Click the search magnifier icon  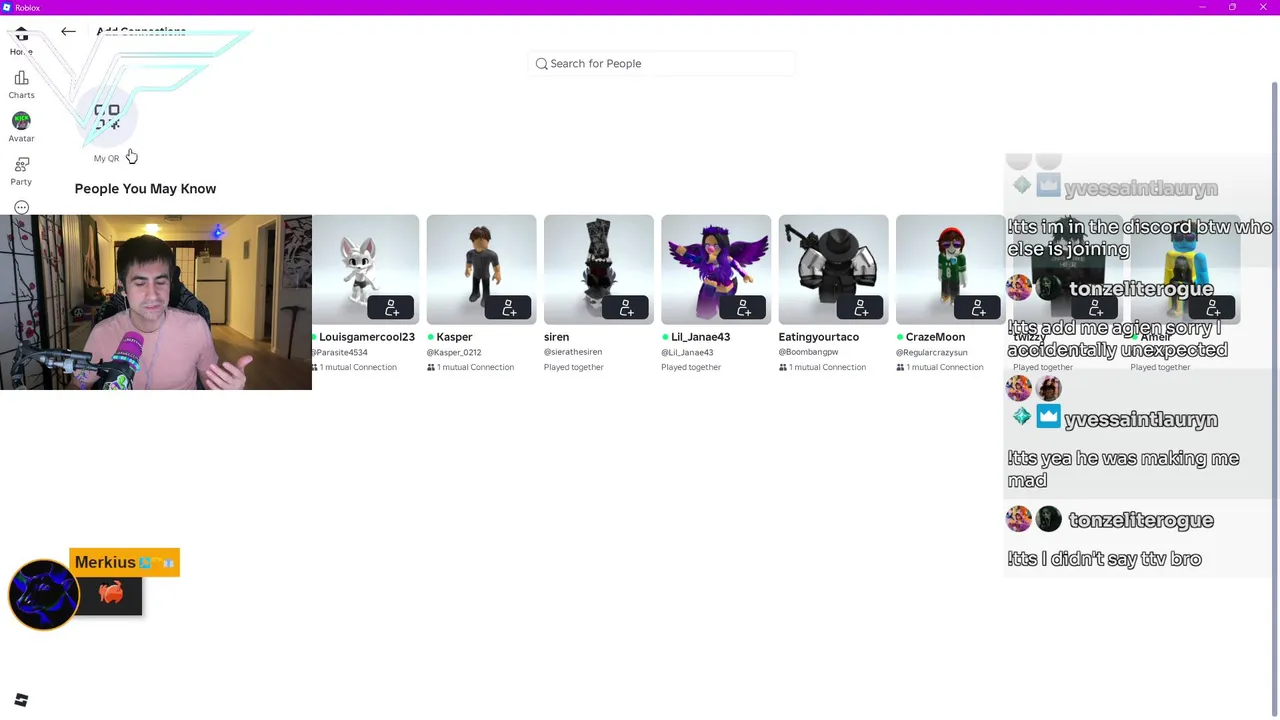pyautogui.click(x=541, y=63)
